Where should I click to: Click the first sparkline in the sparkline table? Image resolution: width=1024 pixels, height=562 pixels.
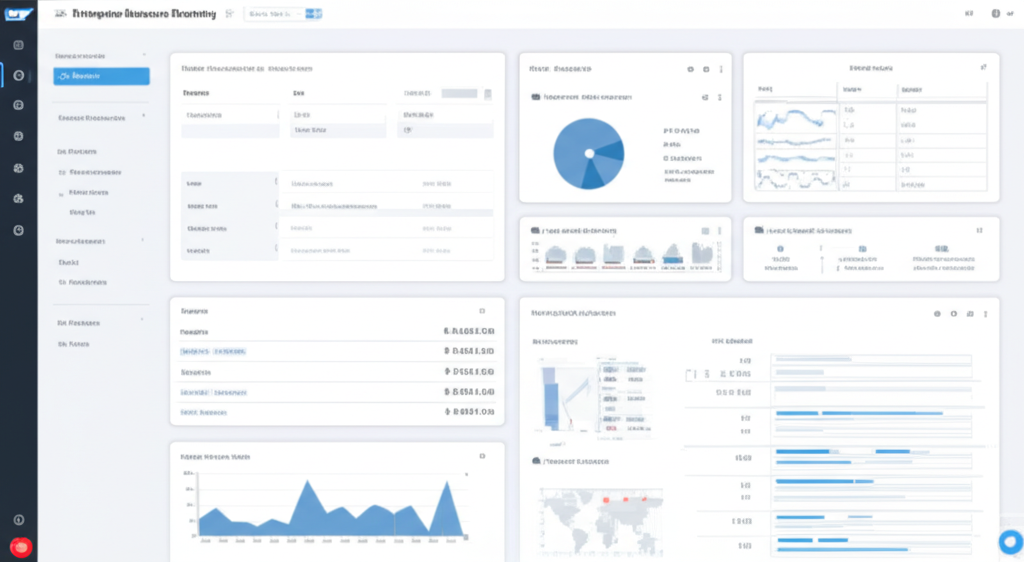[795, 119]
